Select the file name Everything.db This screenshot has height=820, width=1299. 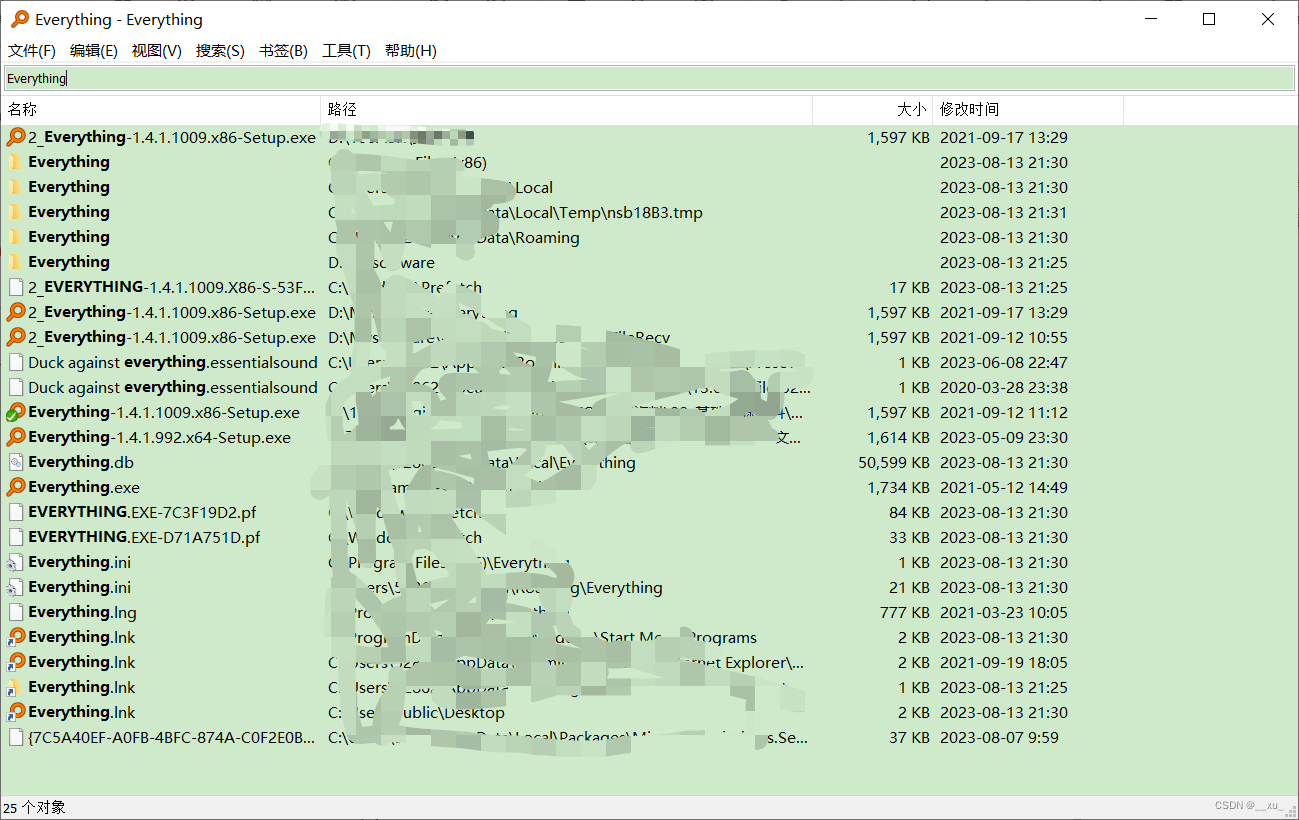[x=81, y=462]
